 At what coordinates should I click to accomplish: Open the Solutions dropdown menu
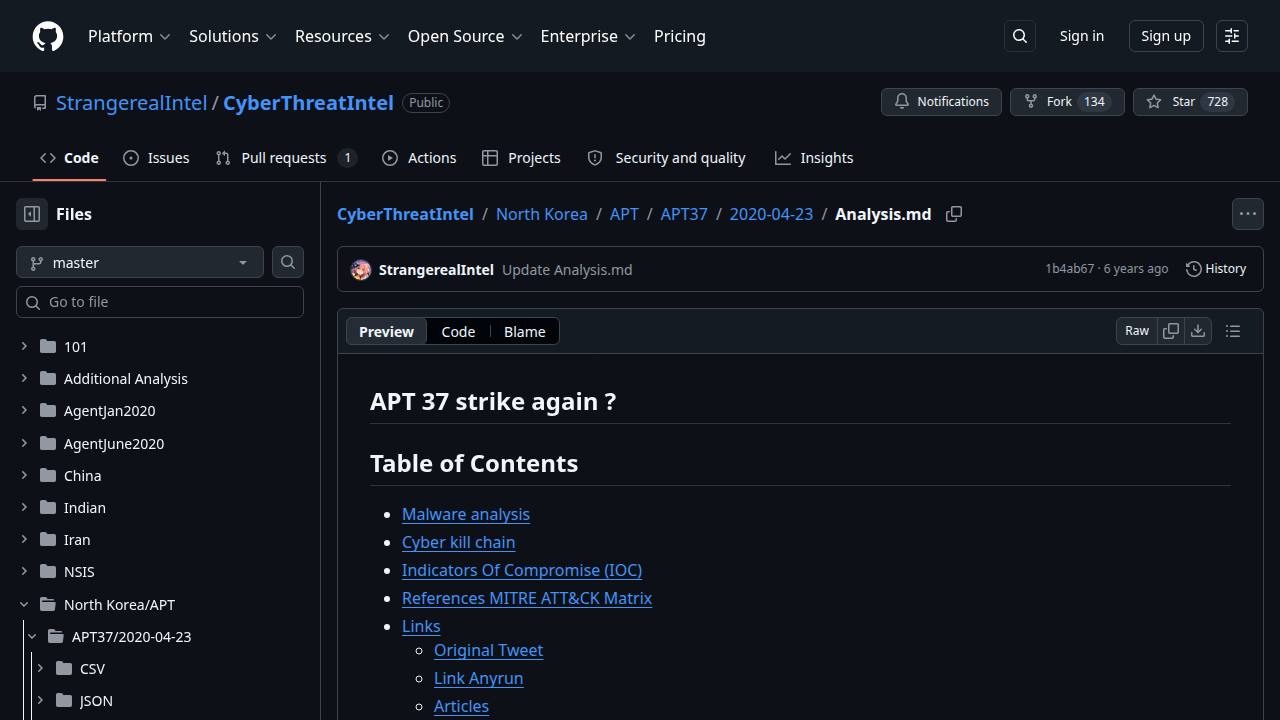coord(232,36)
